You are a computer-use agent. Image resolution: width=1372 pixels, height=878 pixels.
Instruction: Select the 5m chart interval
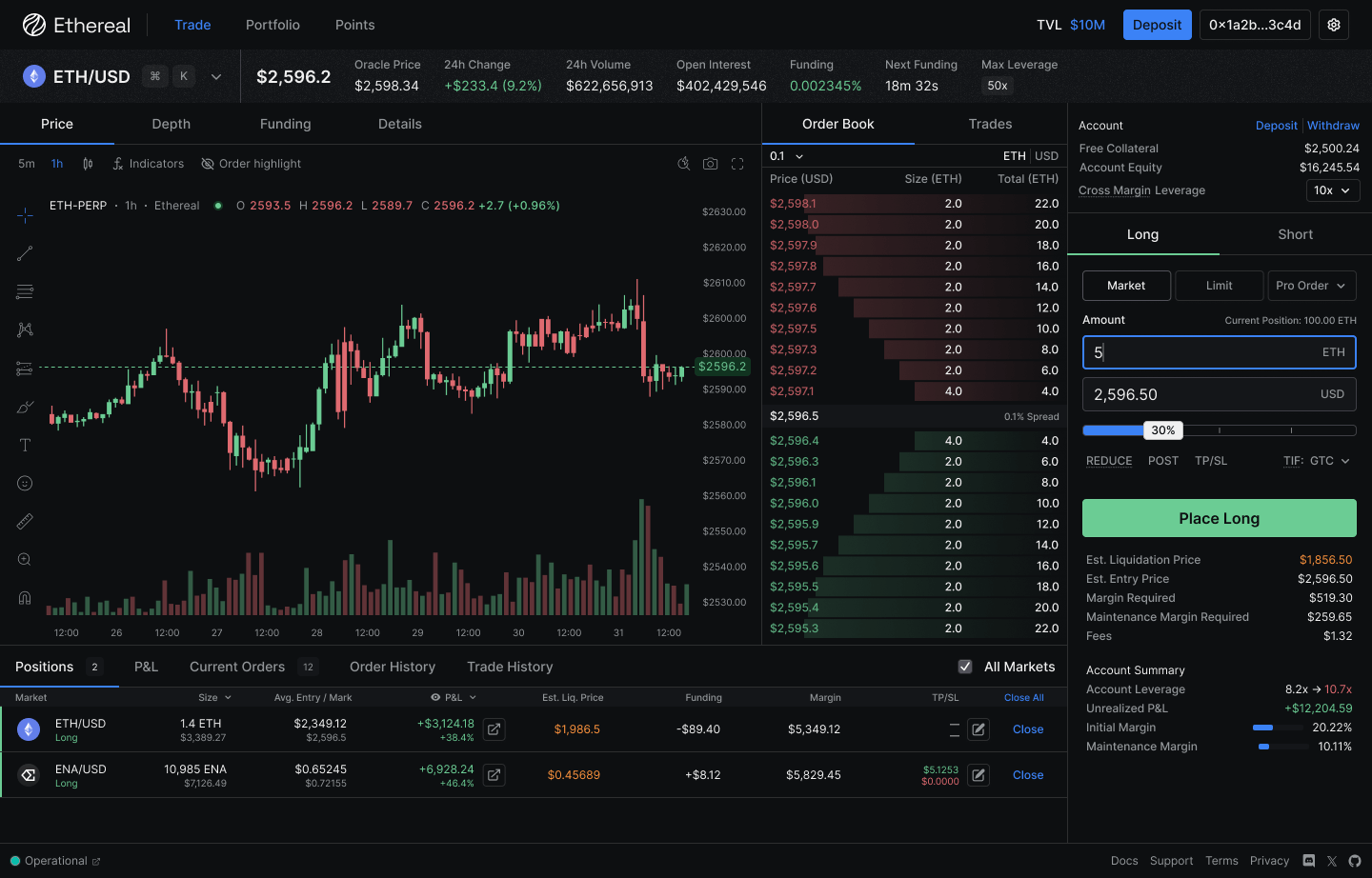(x=27, y=164)
